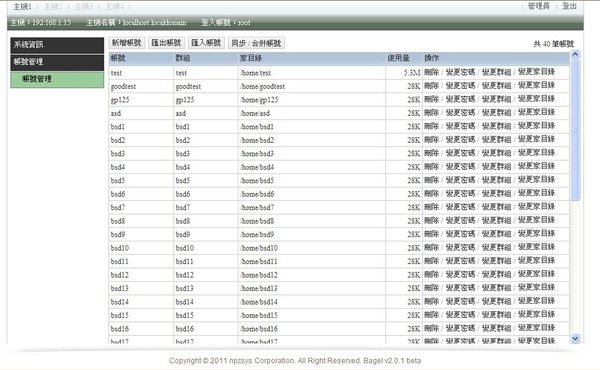The image size is (600, 370).
Task: Click 變更群組 for bsd7
Action: point(496,207)
